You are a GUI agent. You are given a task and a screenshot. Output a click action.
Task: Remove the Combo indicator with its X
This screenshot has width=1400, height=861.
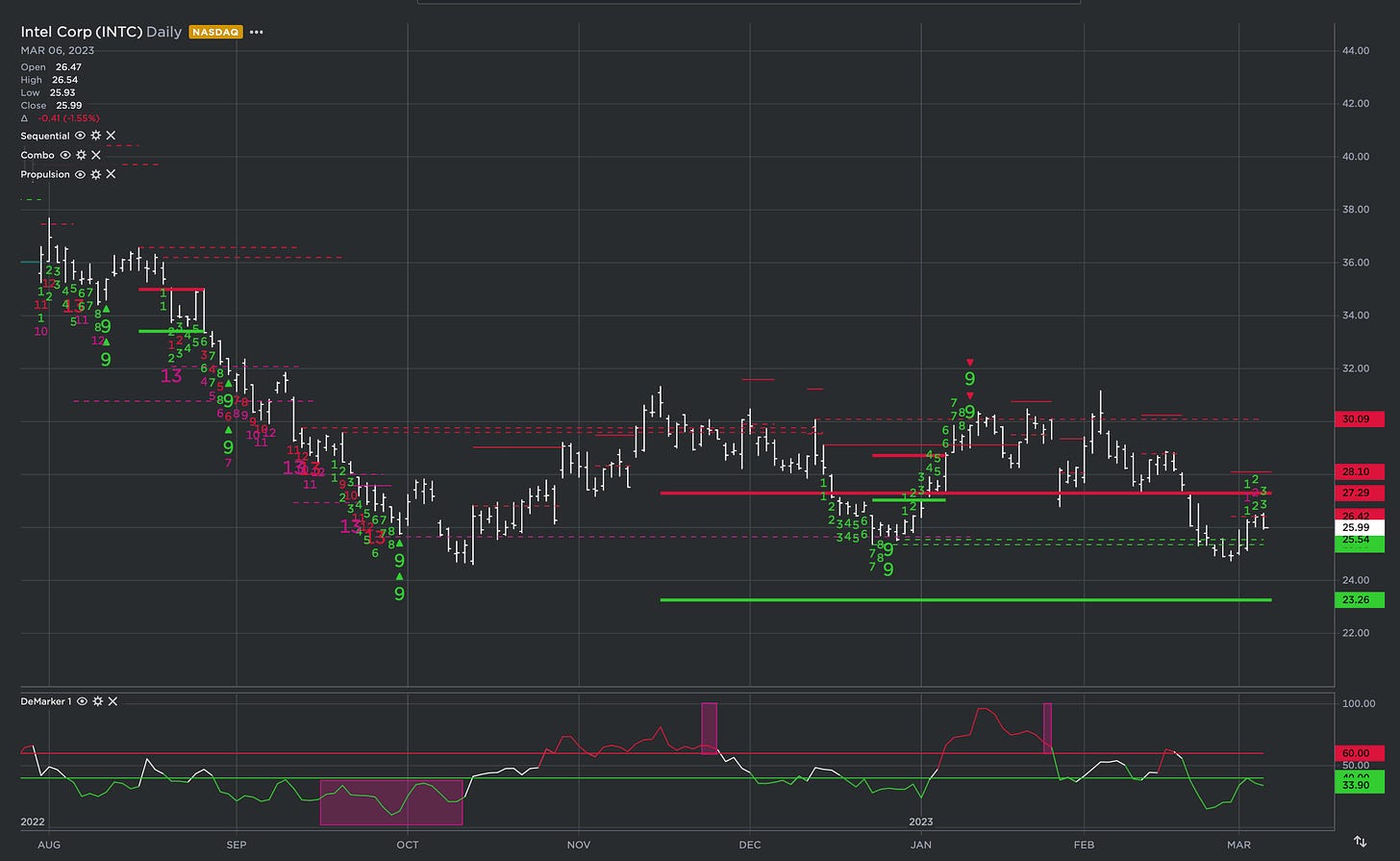click(x=96, y=155)
